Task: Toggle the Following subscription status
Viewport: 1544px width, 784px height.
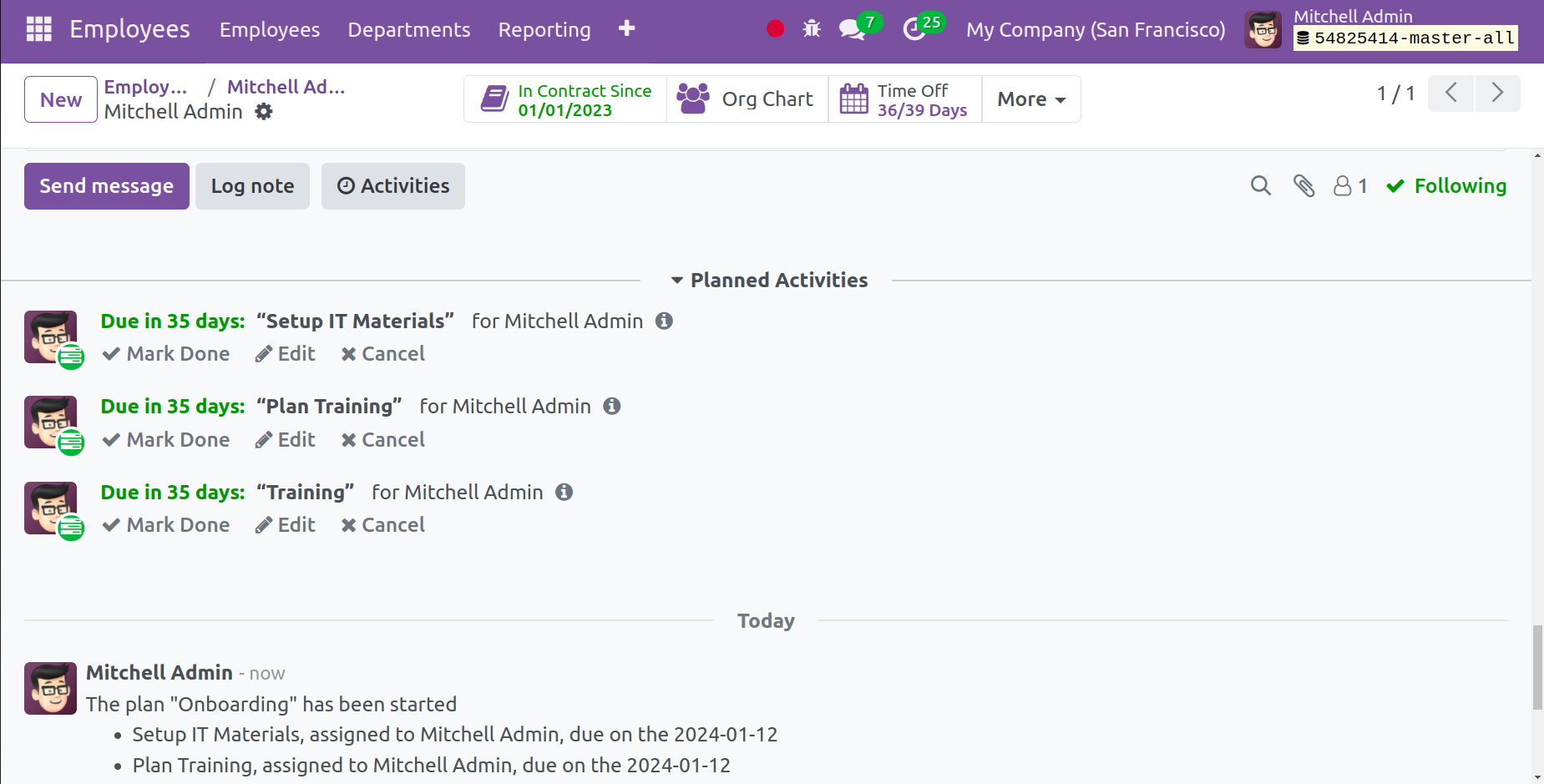Action: tap(1446, 185)
